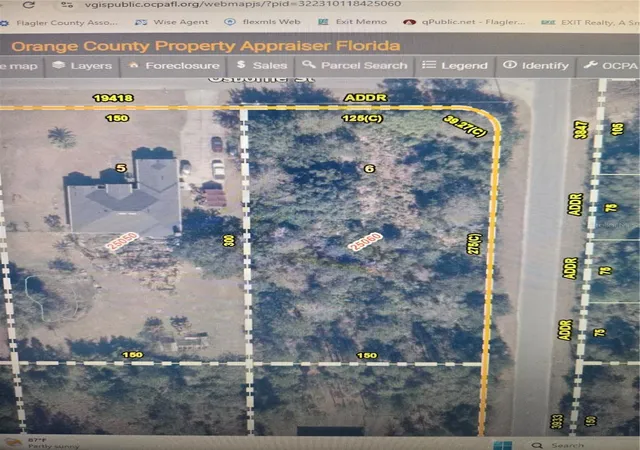
Task: Select parcel label 25060 on the map
Action: [x=365, y=242]
